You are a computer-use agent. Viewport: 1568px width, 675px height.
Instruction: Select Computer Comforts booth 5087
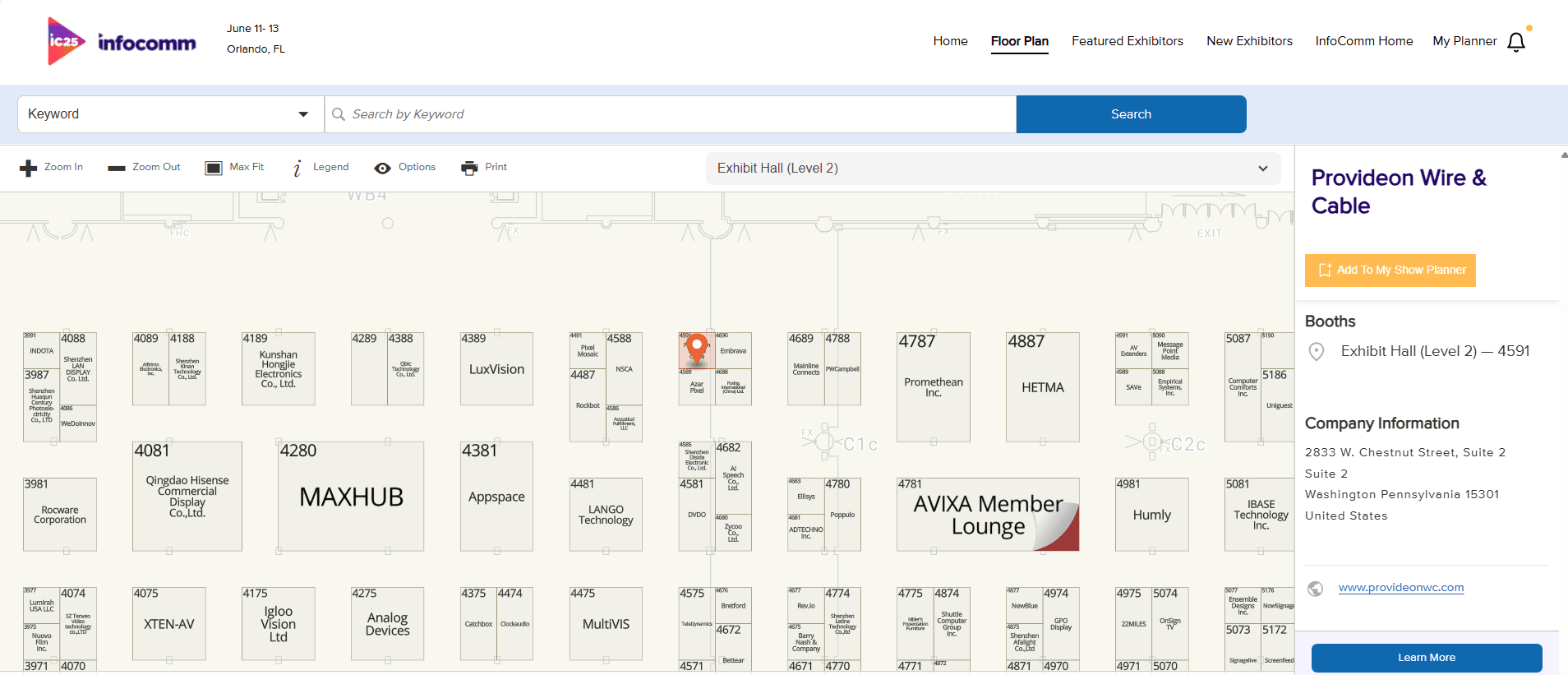pos(1243,387)
